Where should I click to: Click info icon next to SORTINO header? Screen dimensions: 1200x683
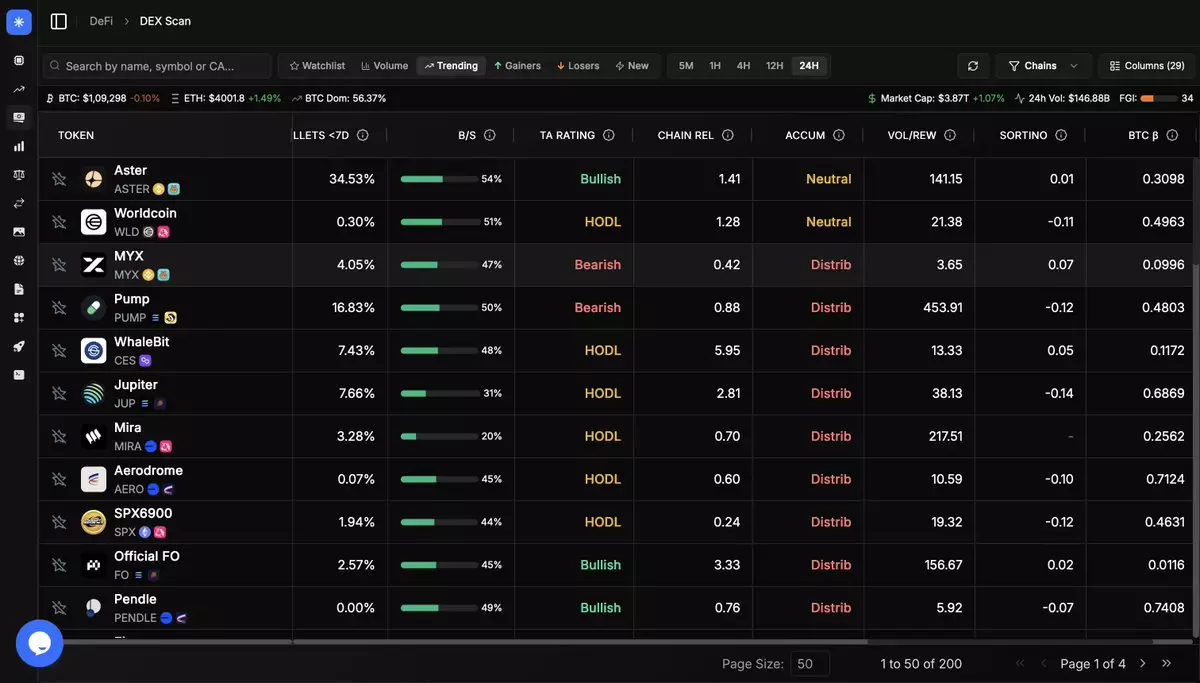coord(1061,135)
